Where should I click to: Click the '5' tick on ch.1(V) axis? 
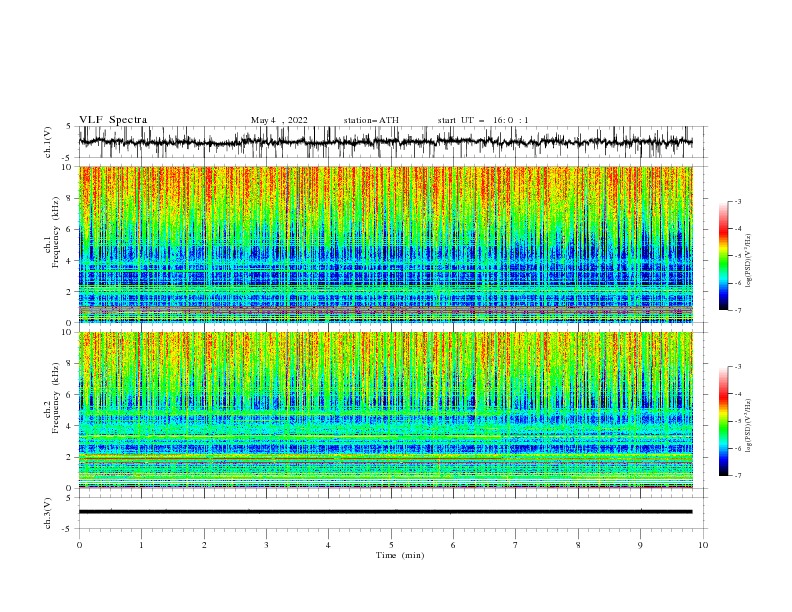tap(71, 126)
